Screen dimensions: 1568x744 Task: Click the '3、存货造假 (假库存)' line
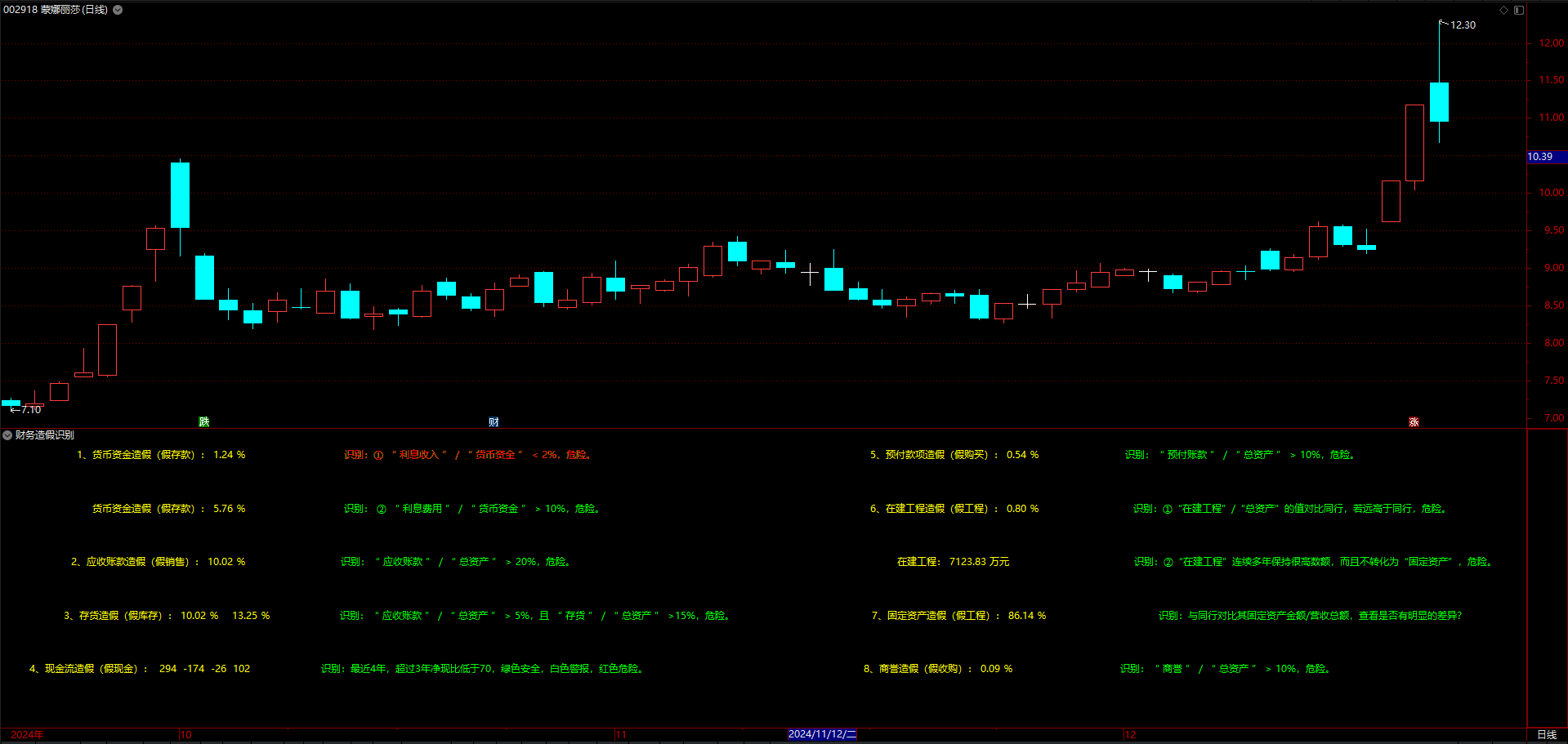click(167, 616)
